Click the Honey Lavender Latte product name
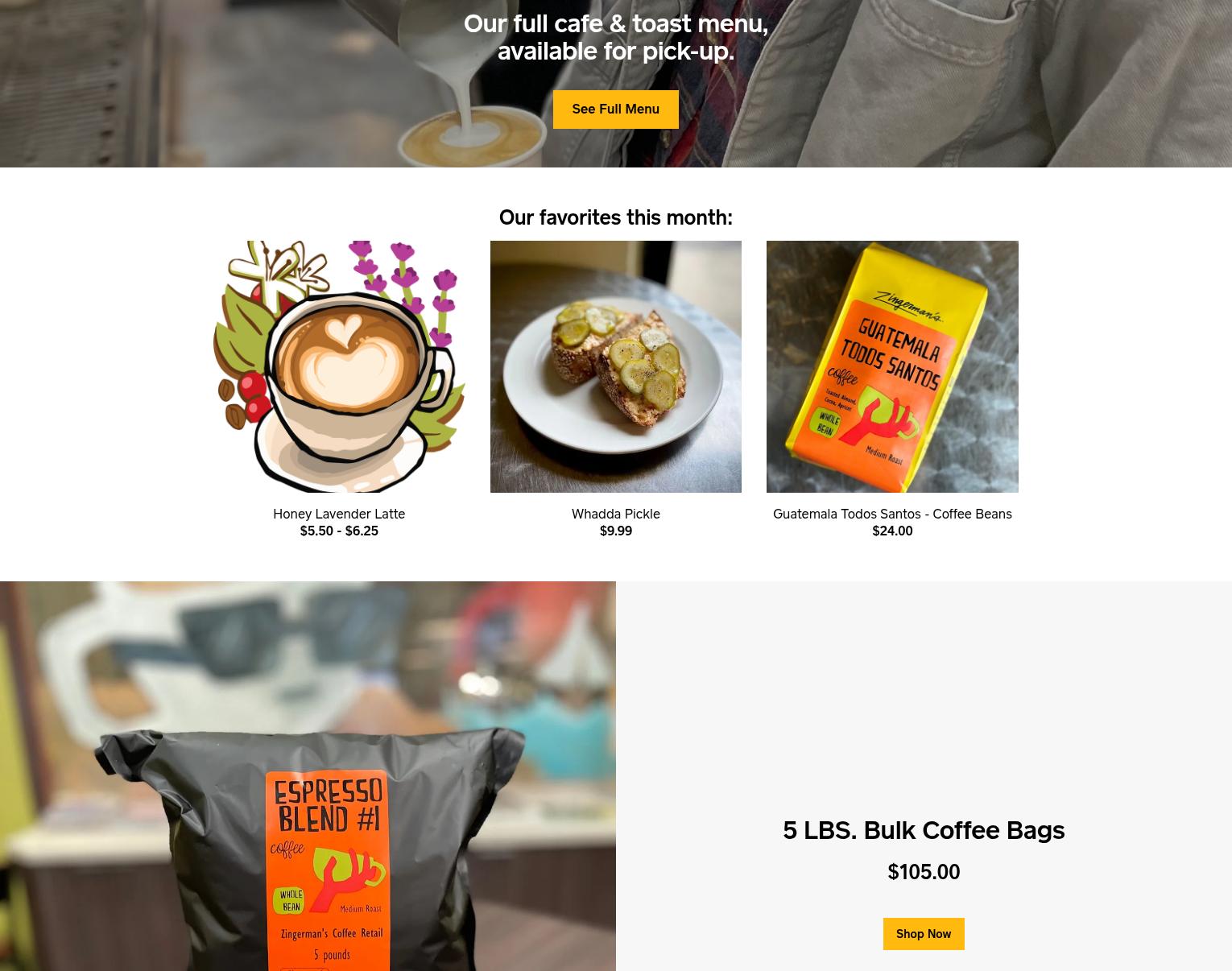 339,514
